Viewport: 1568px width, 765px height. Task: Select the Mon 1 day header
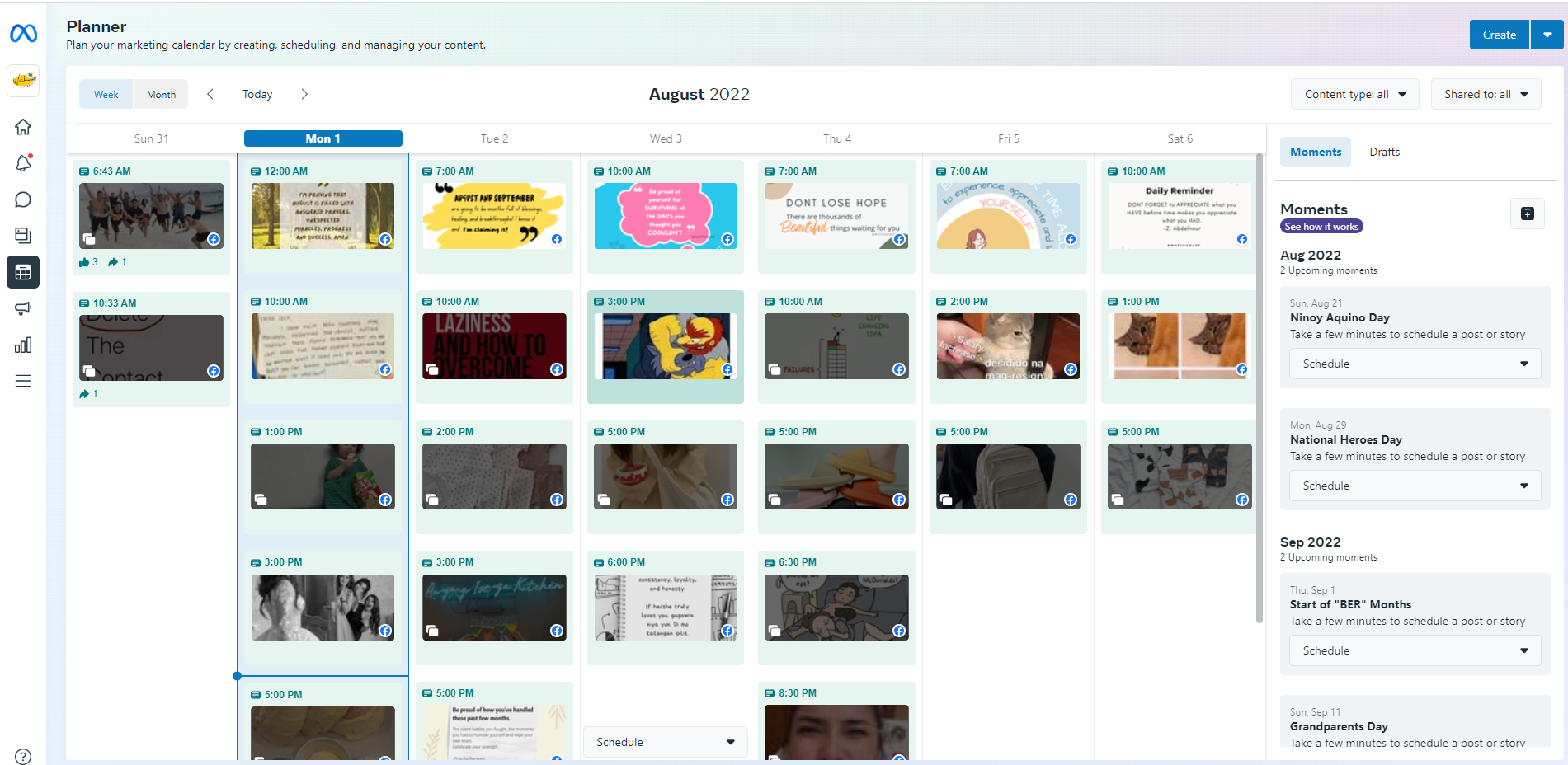coord(323,138)
